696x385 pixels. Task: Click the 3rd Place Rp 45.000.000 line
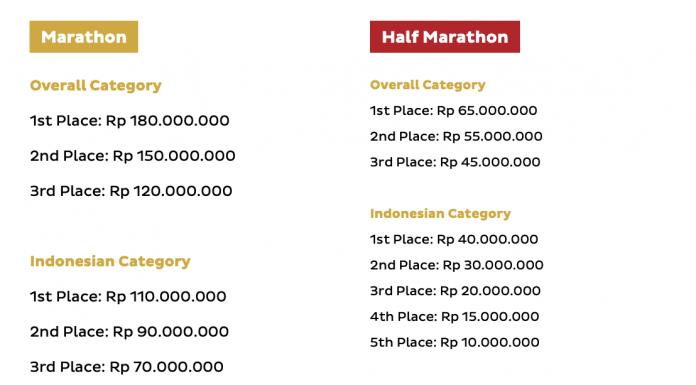coord(455,162)
